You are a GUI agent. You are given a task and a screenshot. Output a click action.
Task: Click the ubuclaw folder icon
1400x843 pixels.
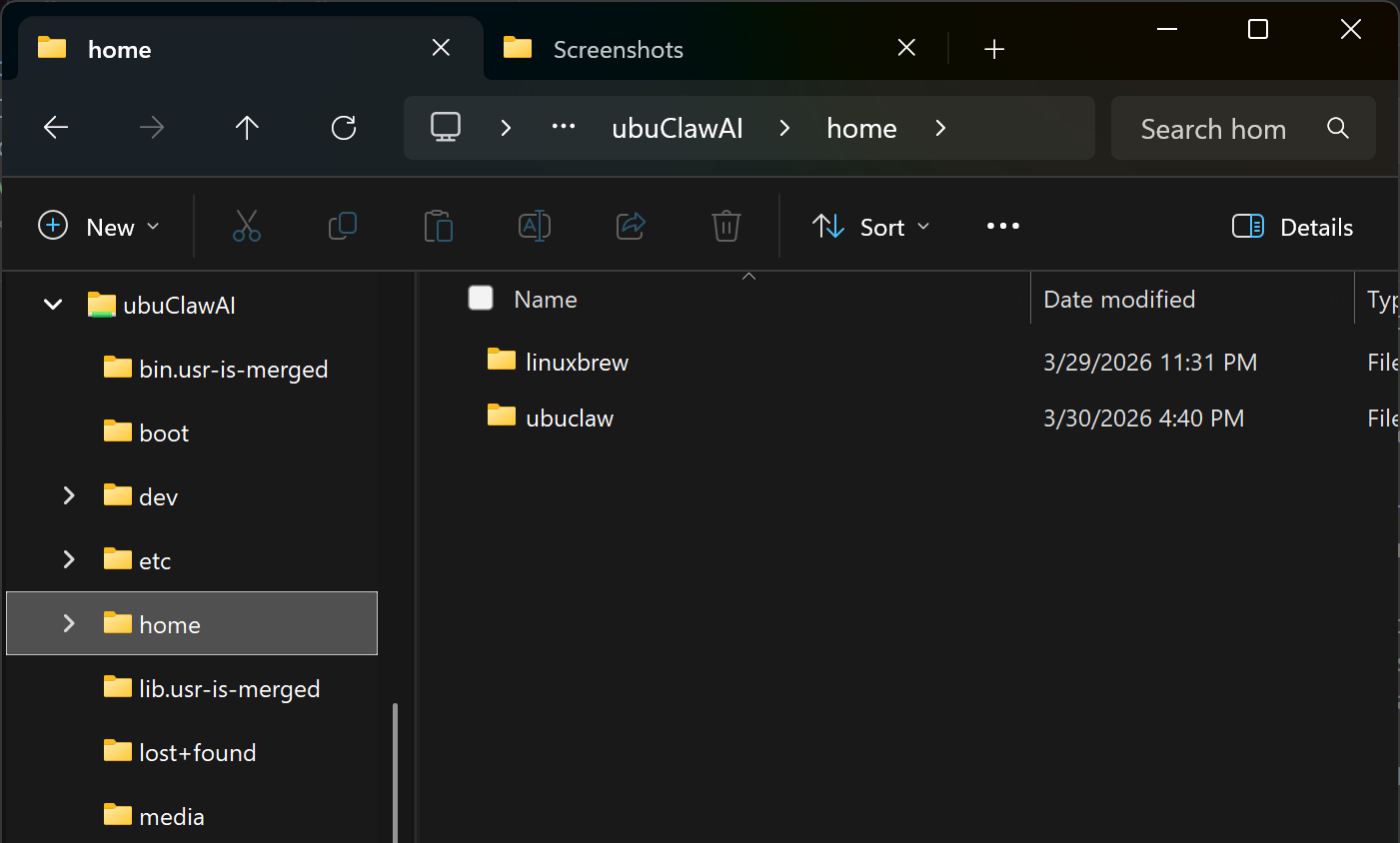click(502, 416)
